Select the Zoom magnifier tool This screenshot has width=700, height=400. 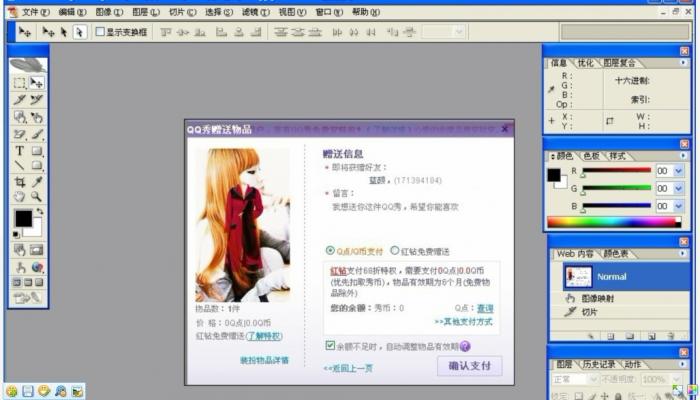(x=37, y=196)
